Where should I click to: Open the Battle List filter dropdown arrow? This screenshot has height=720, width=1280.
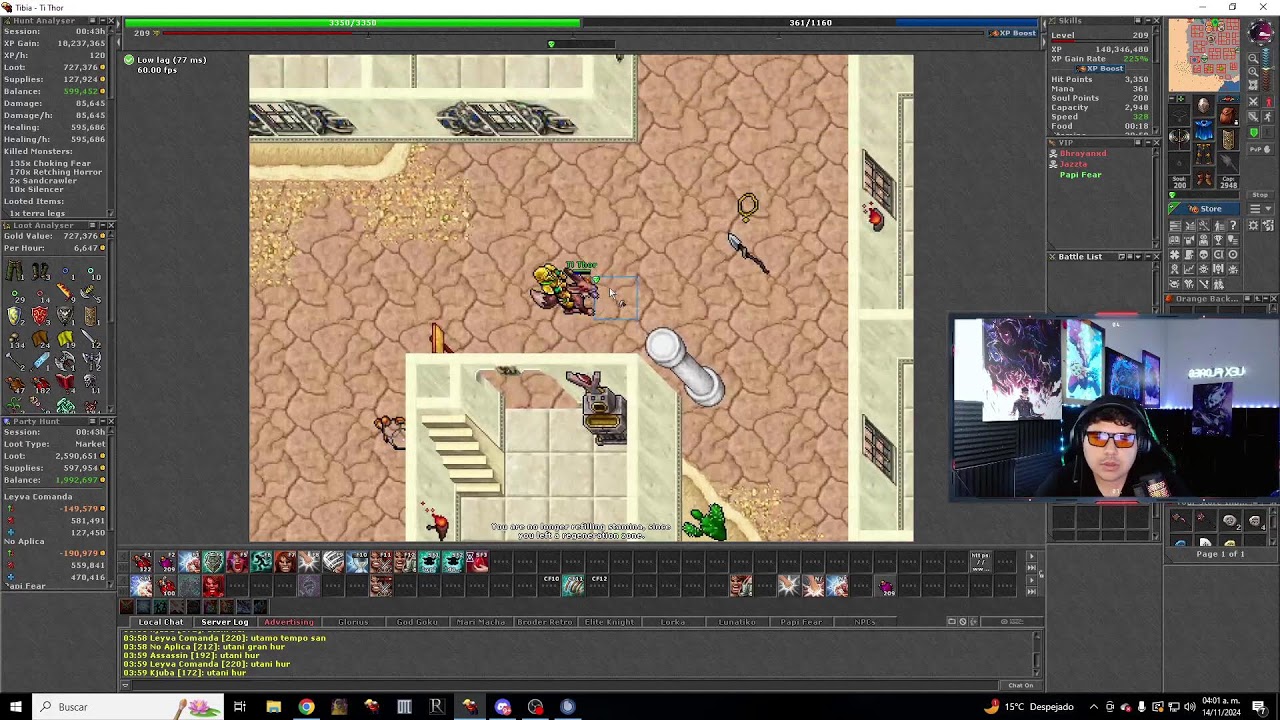pyautogui.click(x=1138, y=257)
